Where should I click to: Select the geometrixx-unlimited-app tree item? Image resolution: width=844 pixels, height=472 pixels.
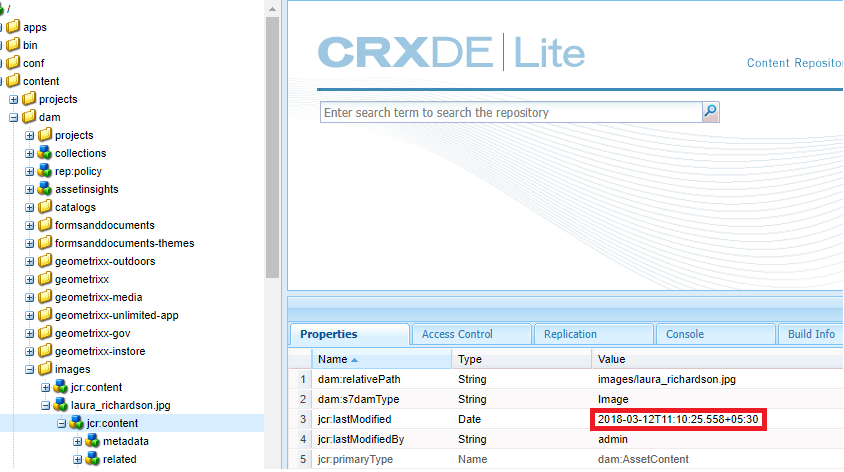click(x=116, y=315)
